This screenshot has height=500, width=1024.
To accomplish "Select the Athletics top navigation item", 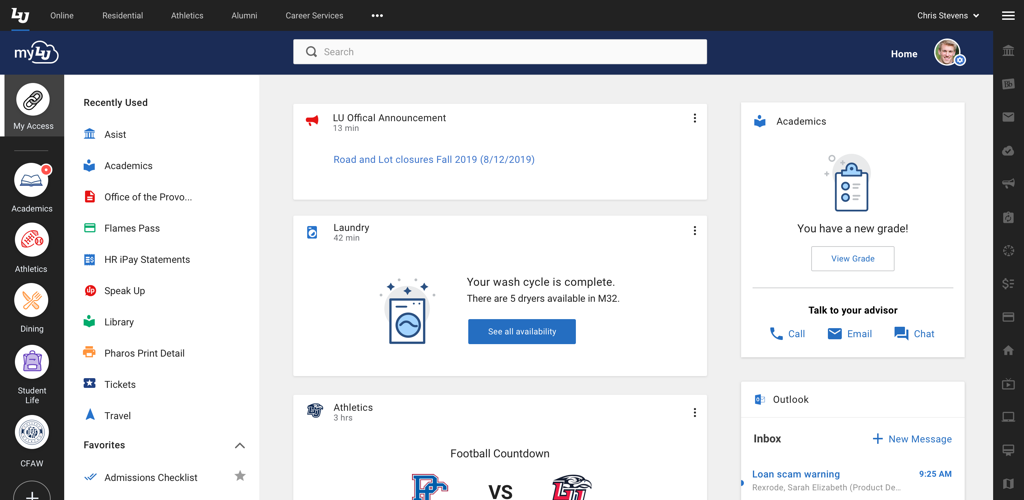I will pyautogui.click(x=187, y=16).
